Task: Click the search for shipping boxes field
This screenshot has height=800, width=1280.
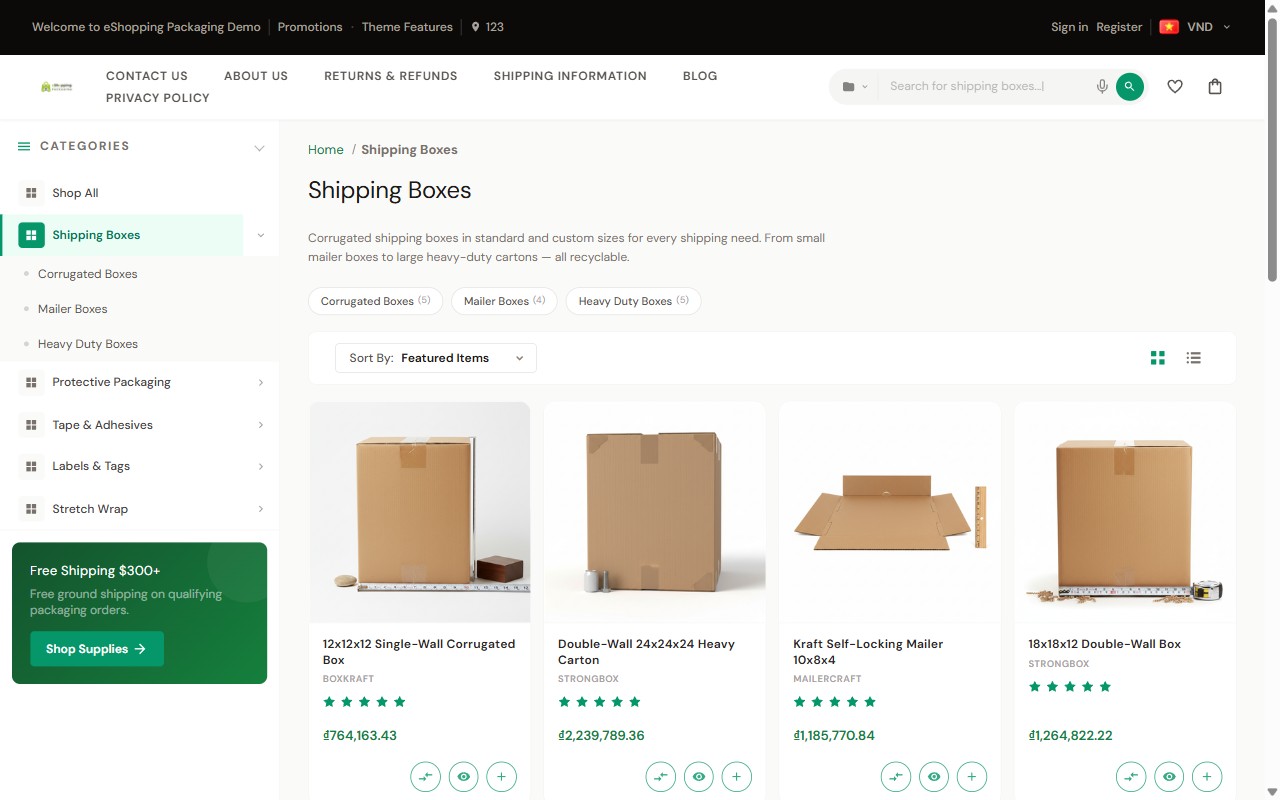Action: tap(985, 86)
